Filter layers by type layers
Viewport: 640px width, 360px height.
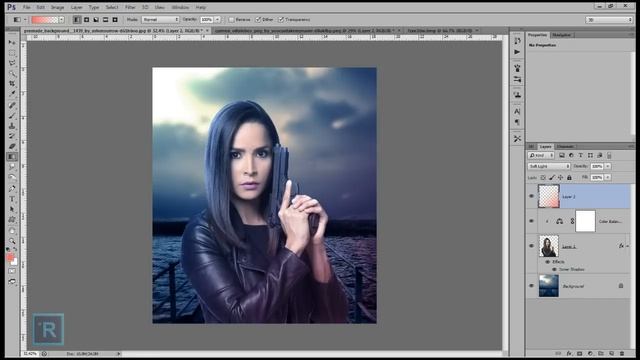tap(580, 156)
